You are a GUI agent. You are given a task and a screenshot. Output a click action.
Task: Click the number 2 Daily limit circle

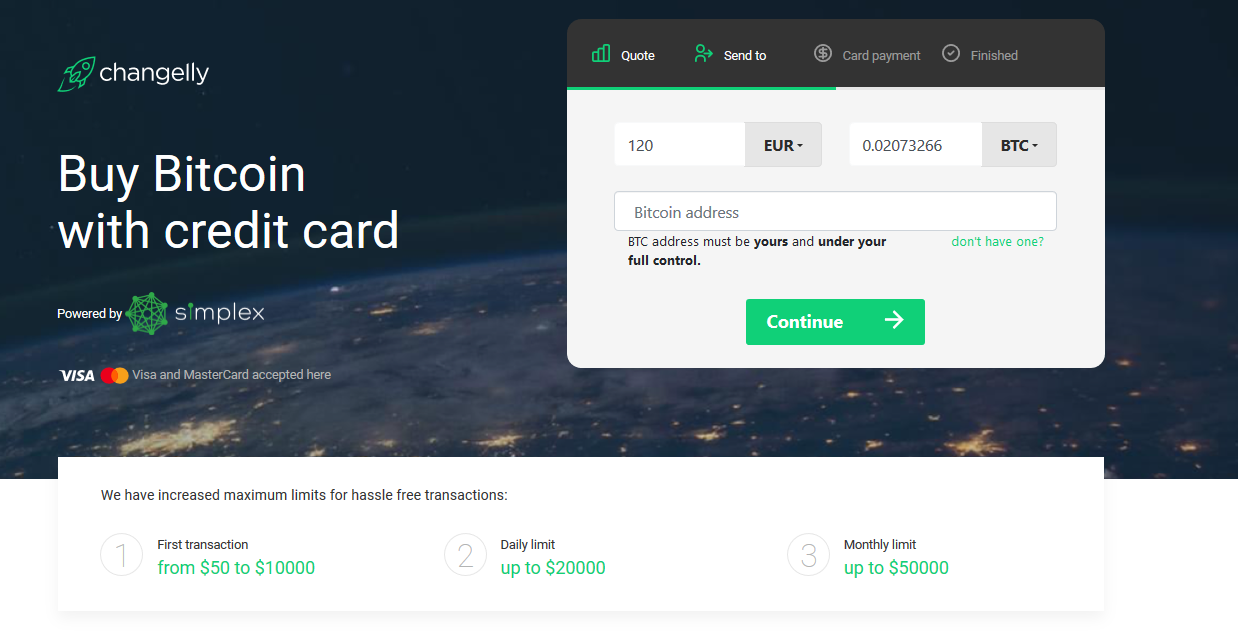pos(465,555)
